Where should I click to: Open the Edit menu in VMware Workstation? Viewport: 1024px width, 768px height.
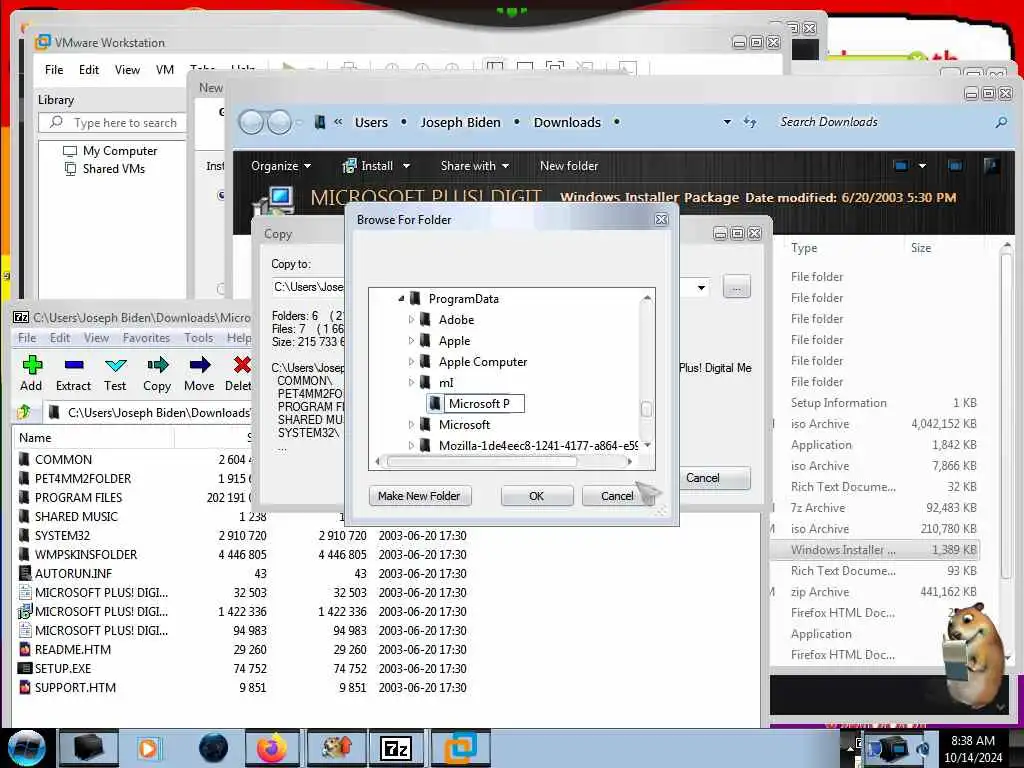click(89, 70)
